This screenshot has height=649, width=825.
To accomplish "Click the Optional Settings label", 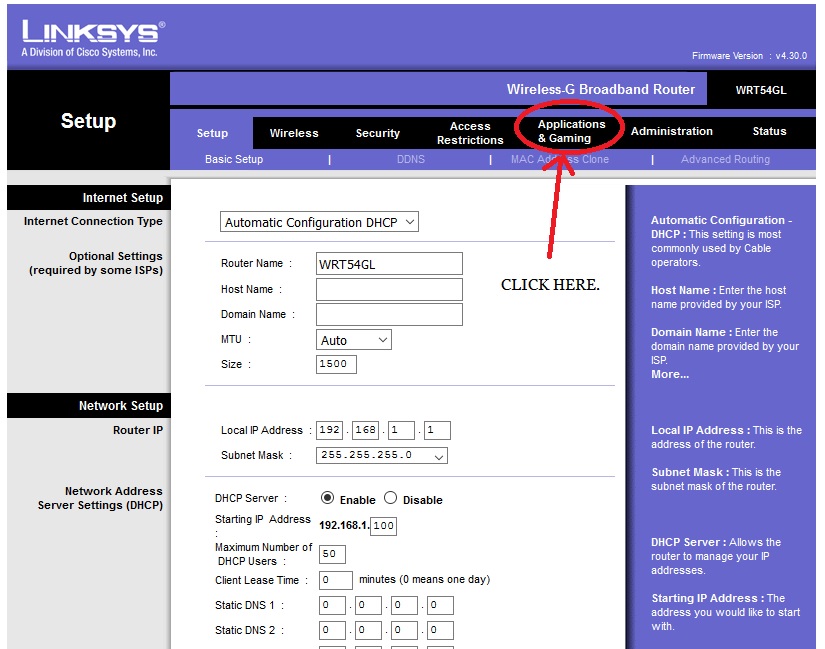I will [x=96, y=263].
